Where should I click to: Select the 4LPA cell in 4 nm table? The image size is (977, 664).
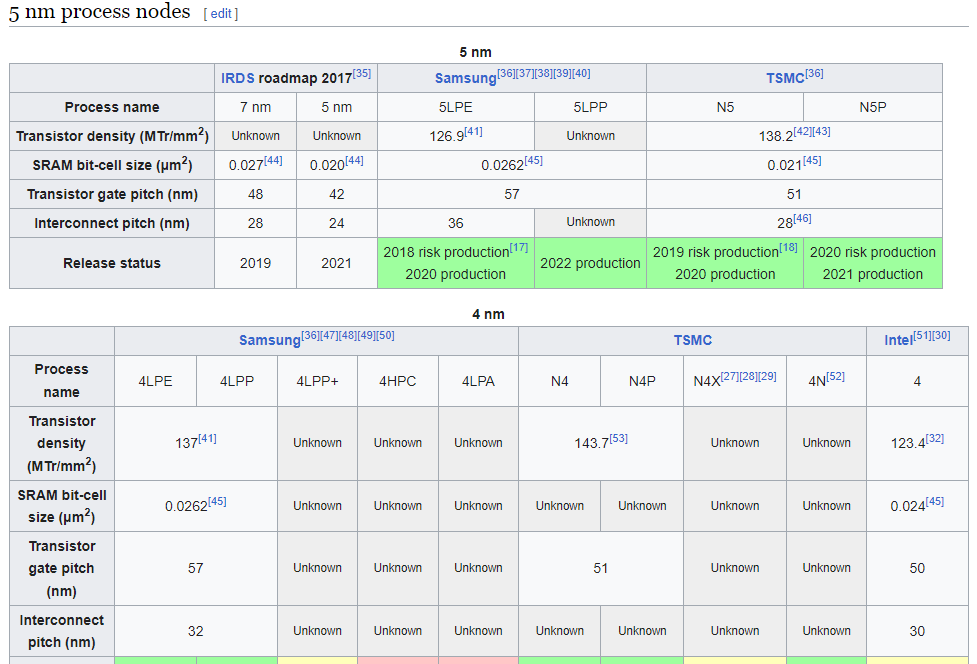(478, 381)
